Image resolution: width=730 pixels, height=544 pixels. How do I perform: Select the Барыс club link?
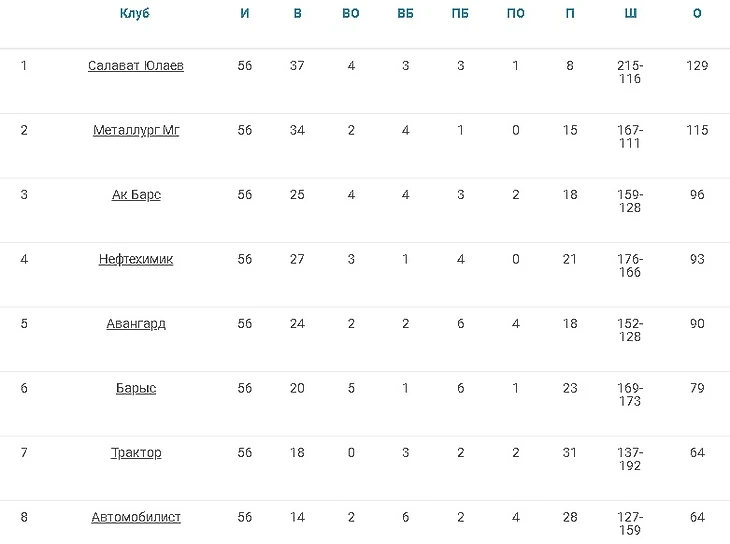135,388
